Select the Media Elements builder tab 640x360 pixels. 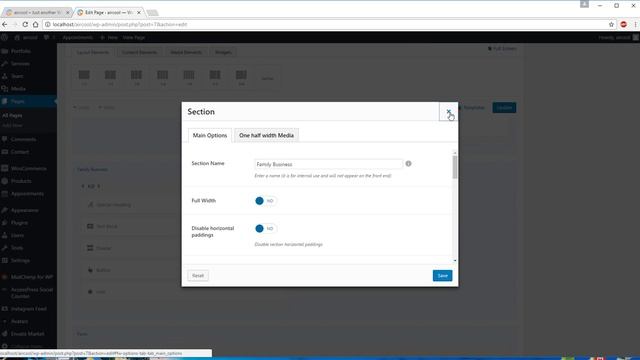pos(186,52)
